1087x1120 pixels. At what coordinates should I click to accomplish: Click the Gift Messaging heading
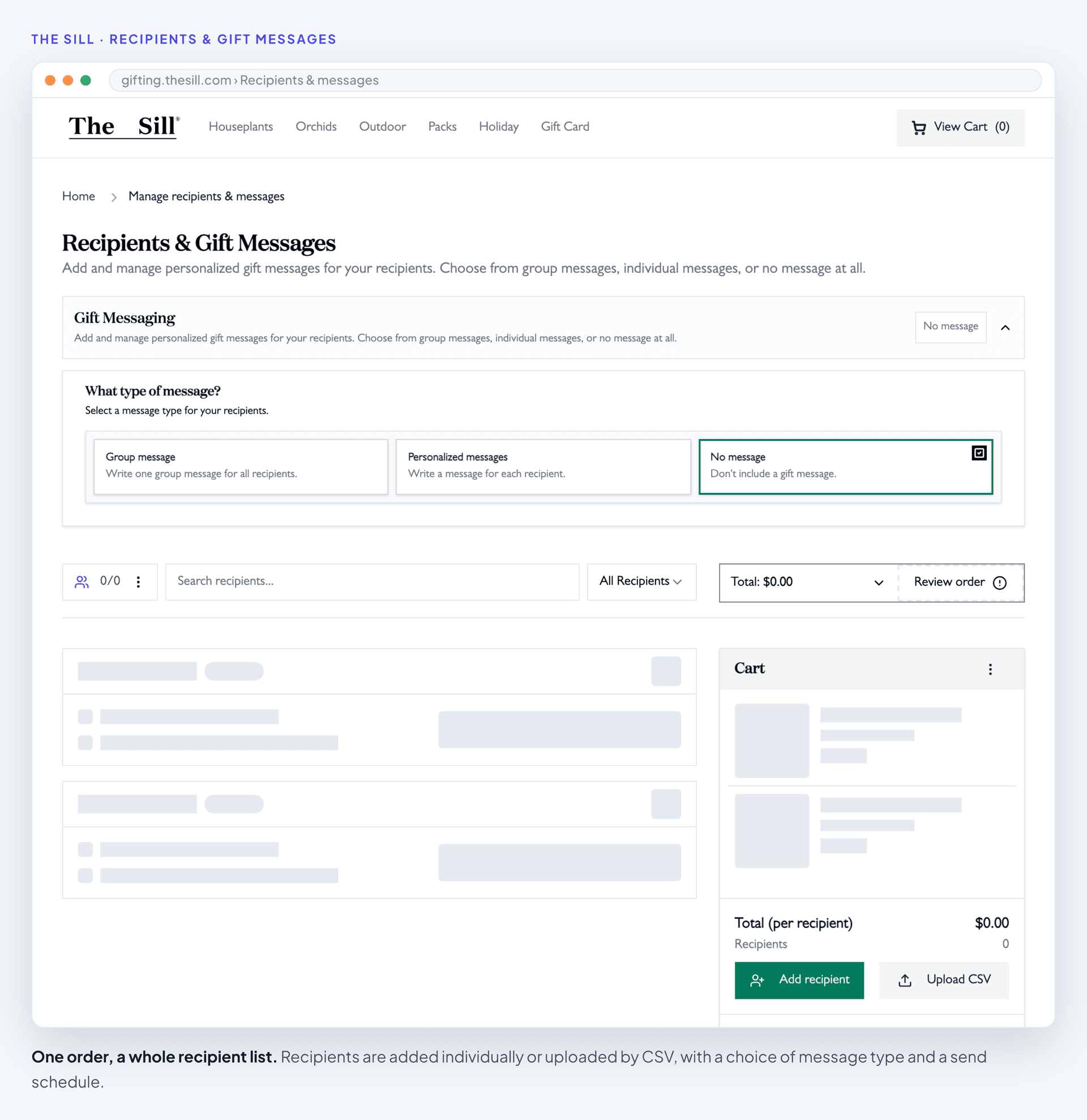click(x=125, y=317)
